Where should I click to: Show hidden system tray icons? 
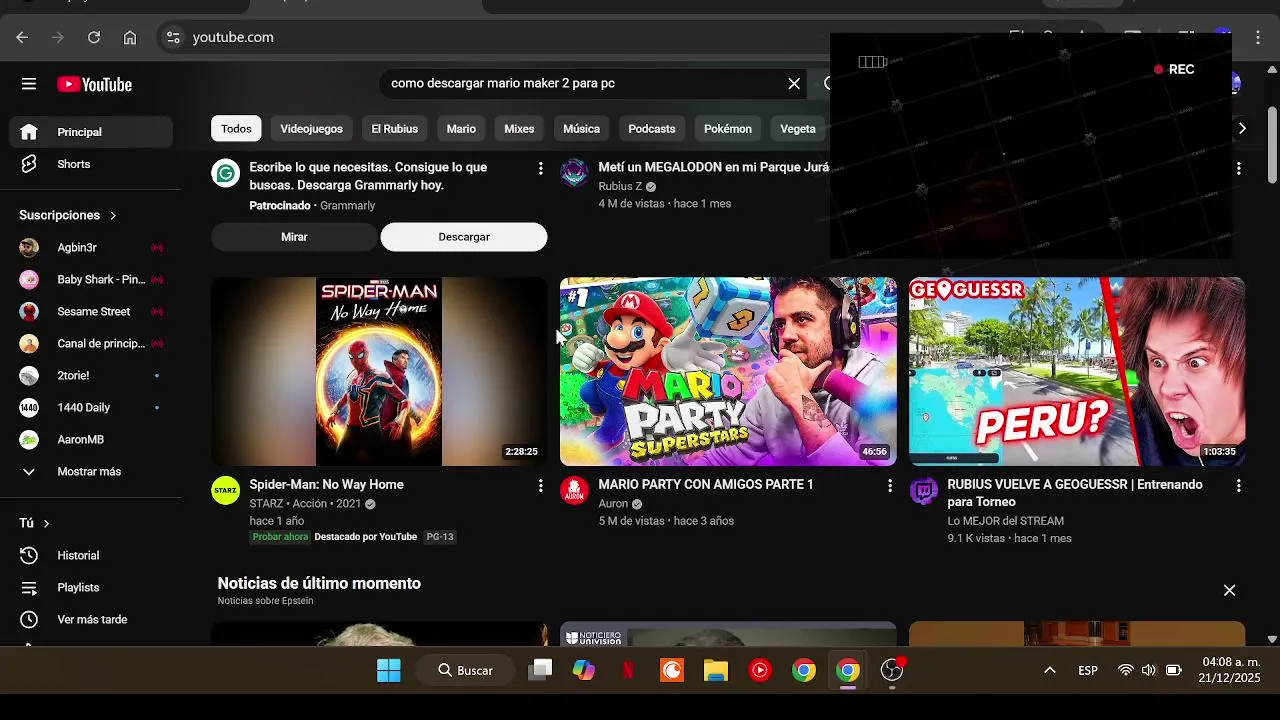1050,670
